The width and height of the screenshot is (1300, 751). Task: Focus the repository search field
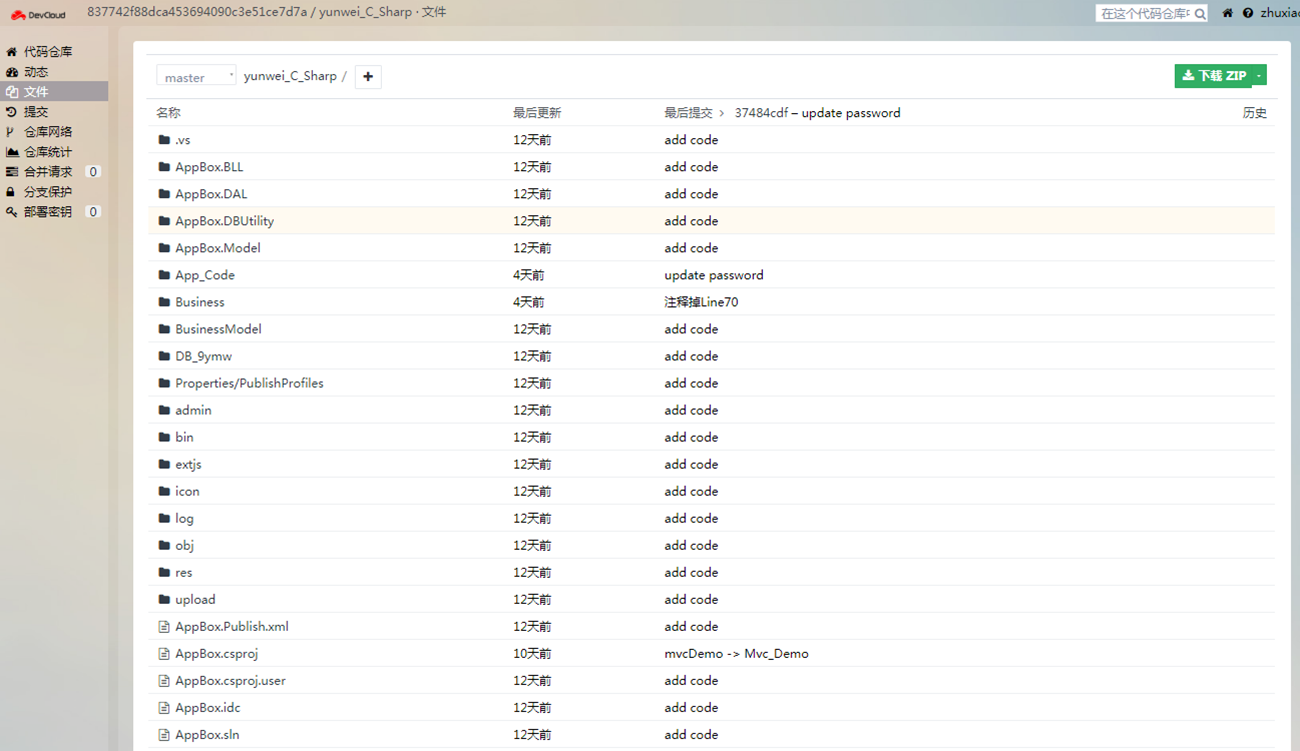point(1144,14)
